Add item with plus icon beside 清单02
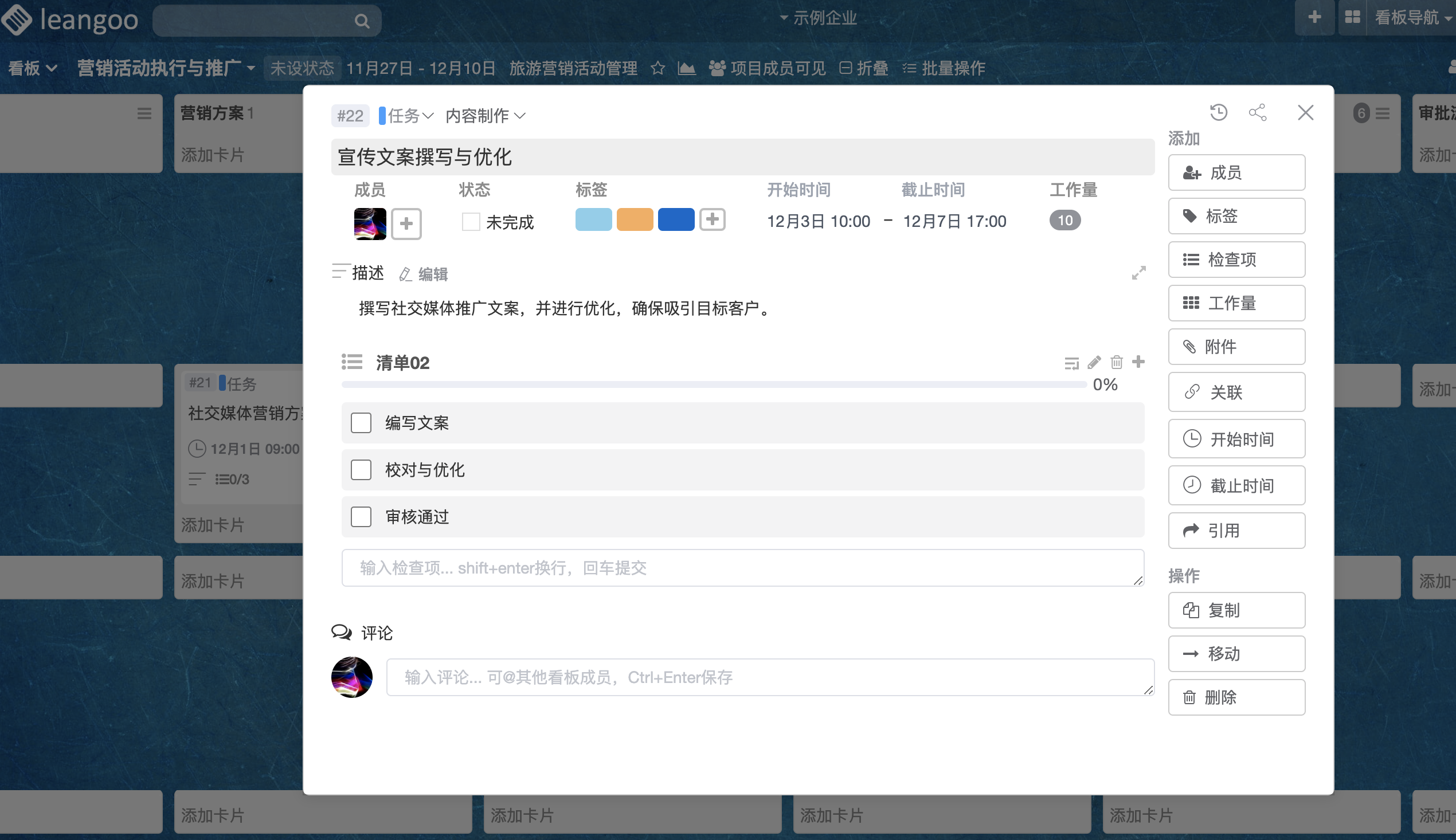This screenshot has height=840, width=1456. click(1138, 362)
